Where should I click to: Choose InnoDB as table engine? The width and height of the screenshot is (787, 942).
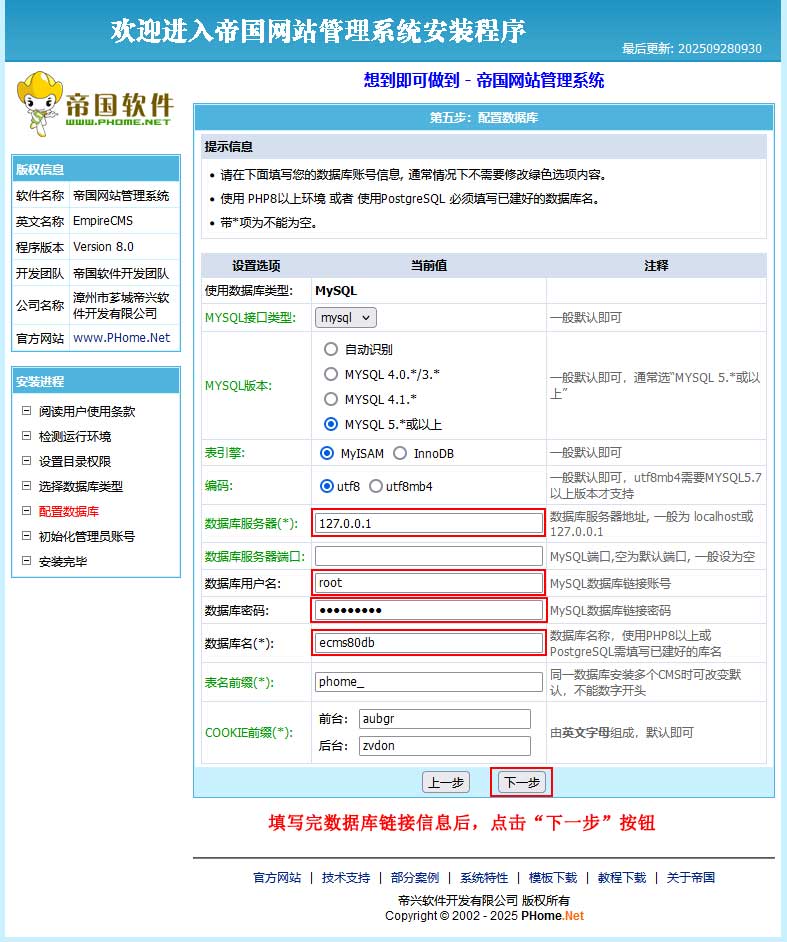[400, 454]
